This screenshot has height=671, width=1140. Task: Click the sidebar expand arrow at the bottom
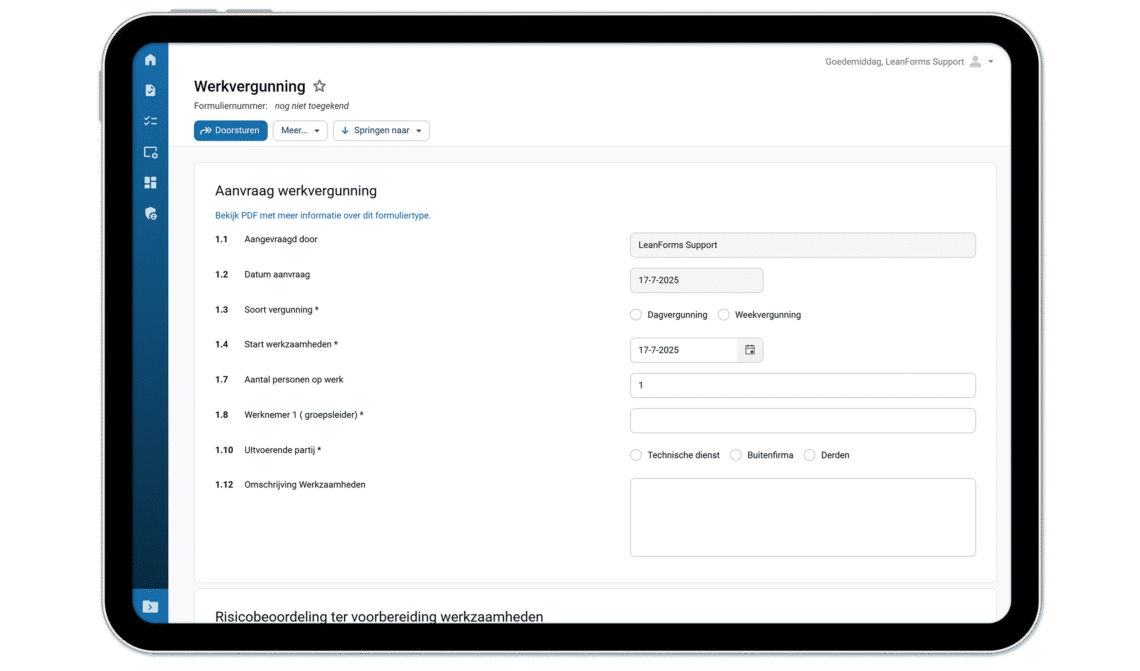150,605
